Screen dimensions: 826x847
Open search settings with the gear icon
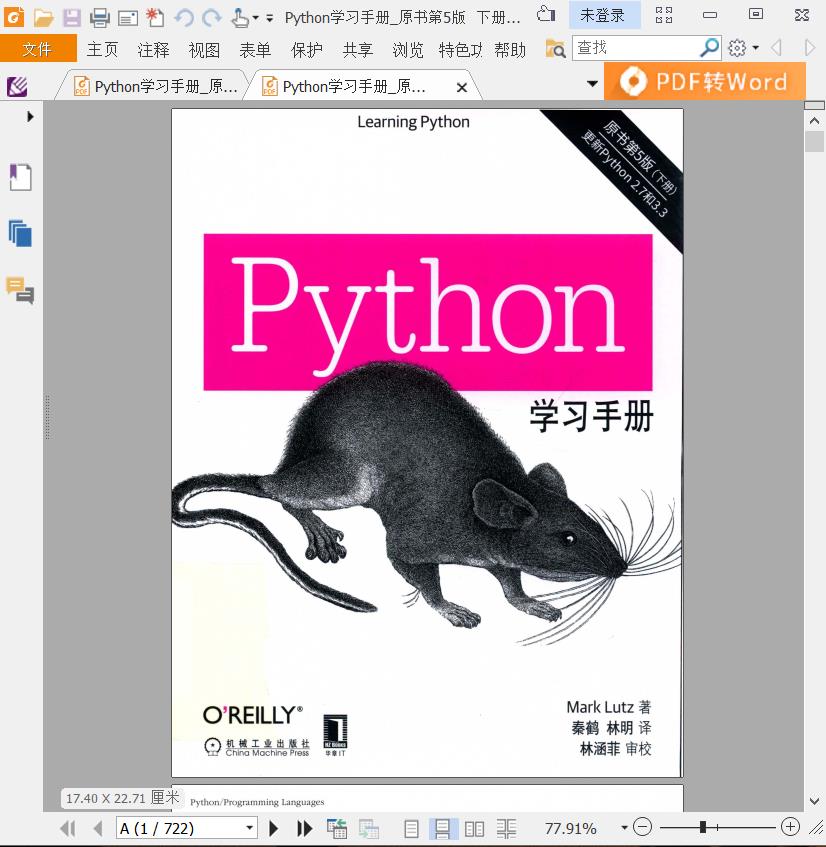pyautogui.click(x=737, y=48)
